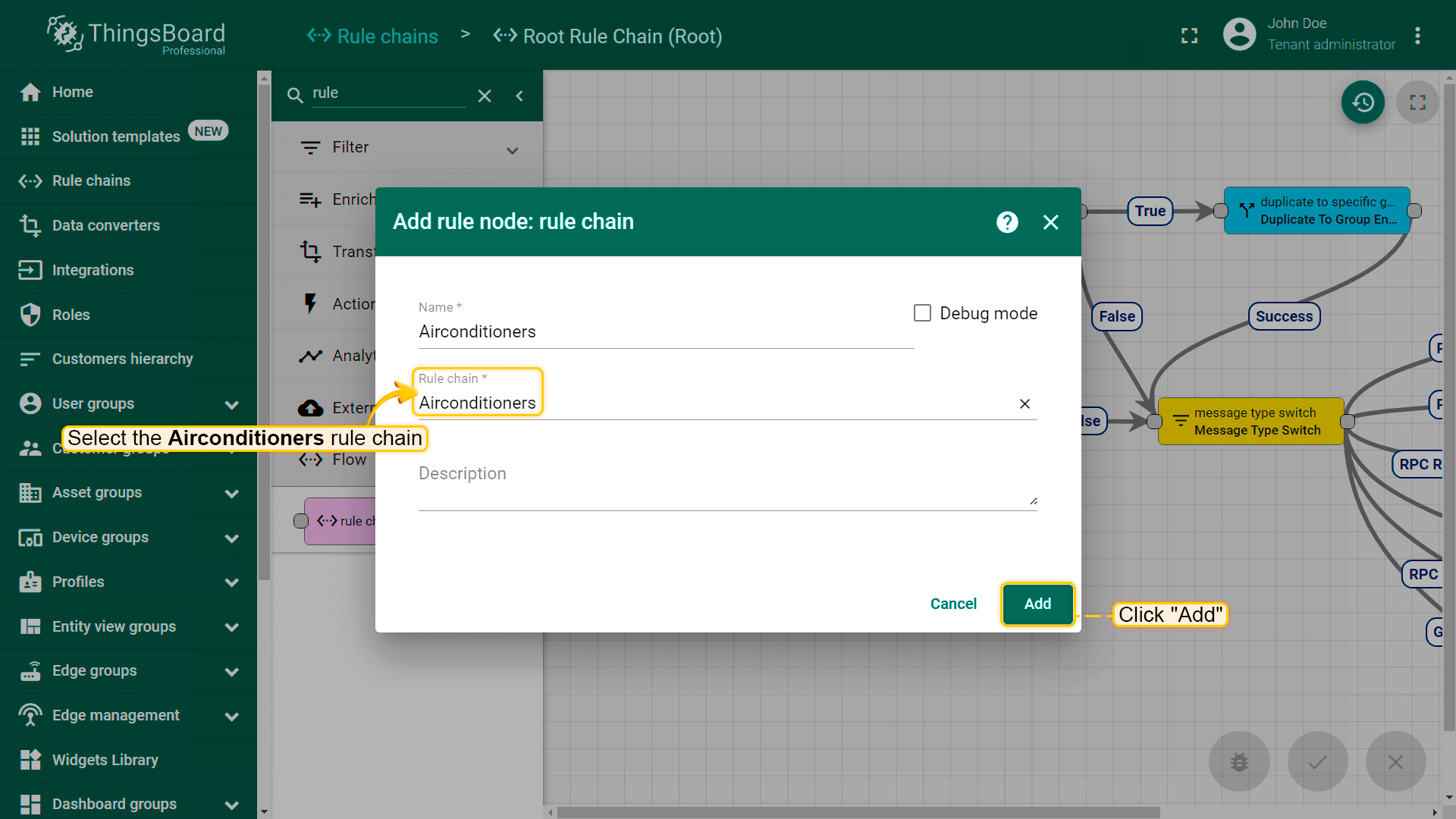Click the canvas horizontal scrollbar

pos(858,812)
